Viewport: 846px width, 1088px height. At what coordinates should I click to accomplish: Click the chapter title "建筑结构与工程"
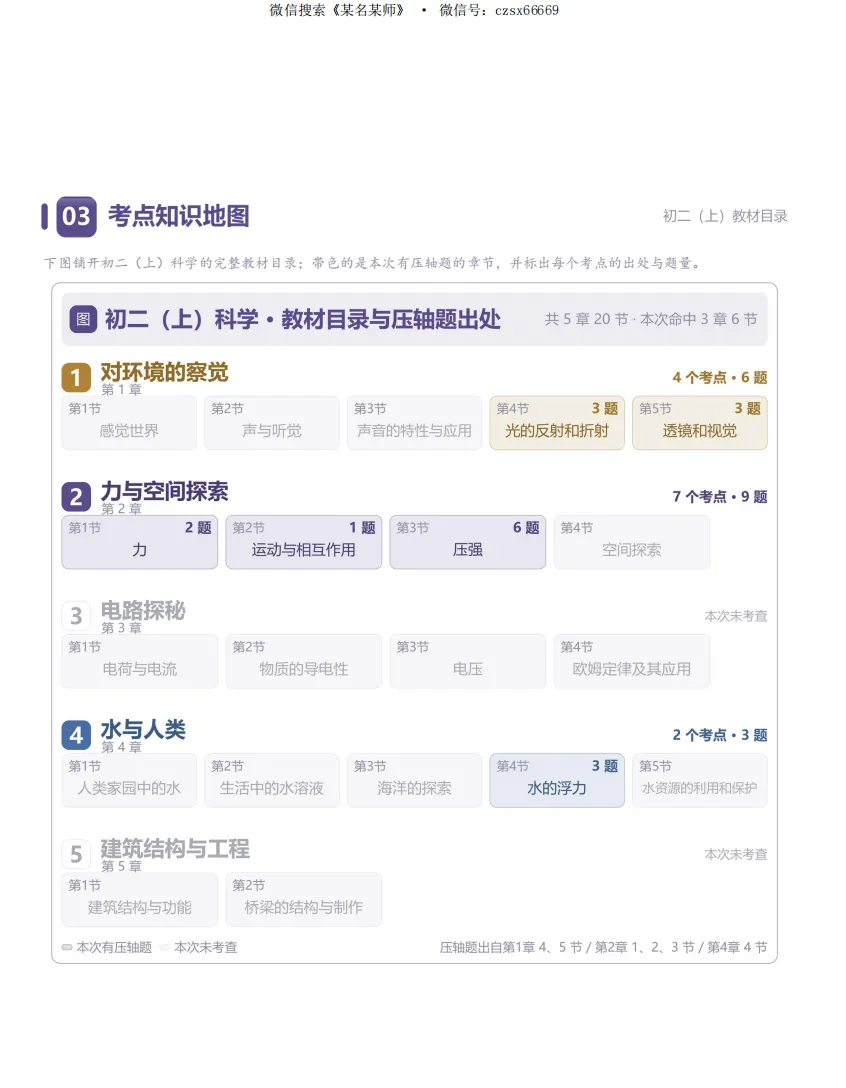175,849
